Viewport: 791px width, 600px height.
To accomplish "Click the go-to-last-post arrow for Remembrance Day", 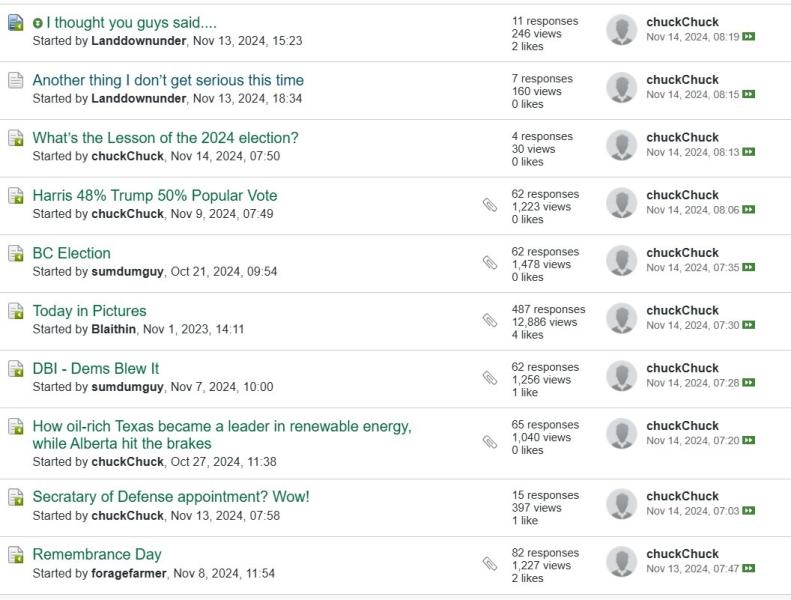I will pos(749,569).
